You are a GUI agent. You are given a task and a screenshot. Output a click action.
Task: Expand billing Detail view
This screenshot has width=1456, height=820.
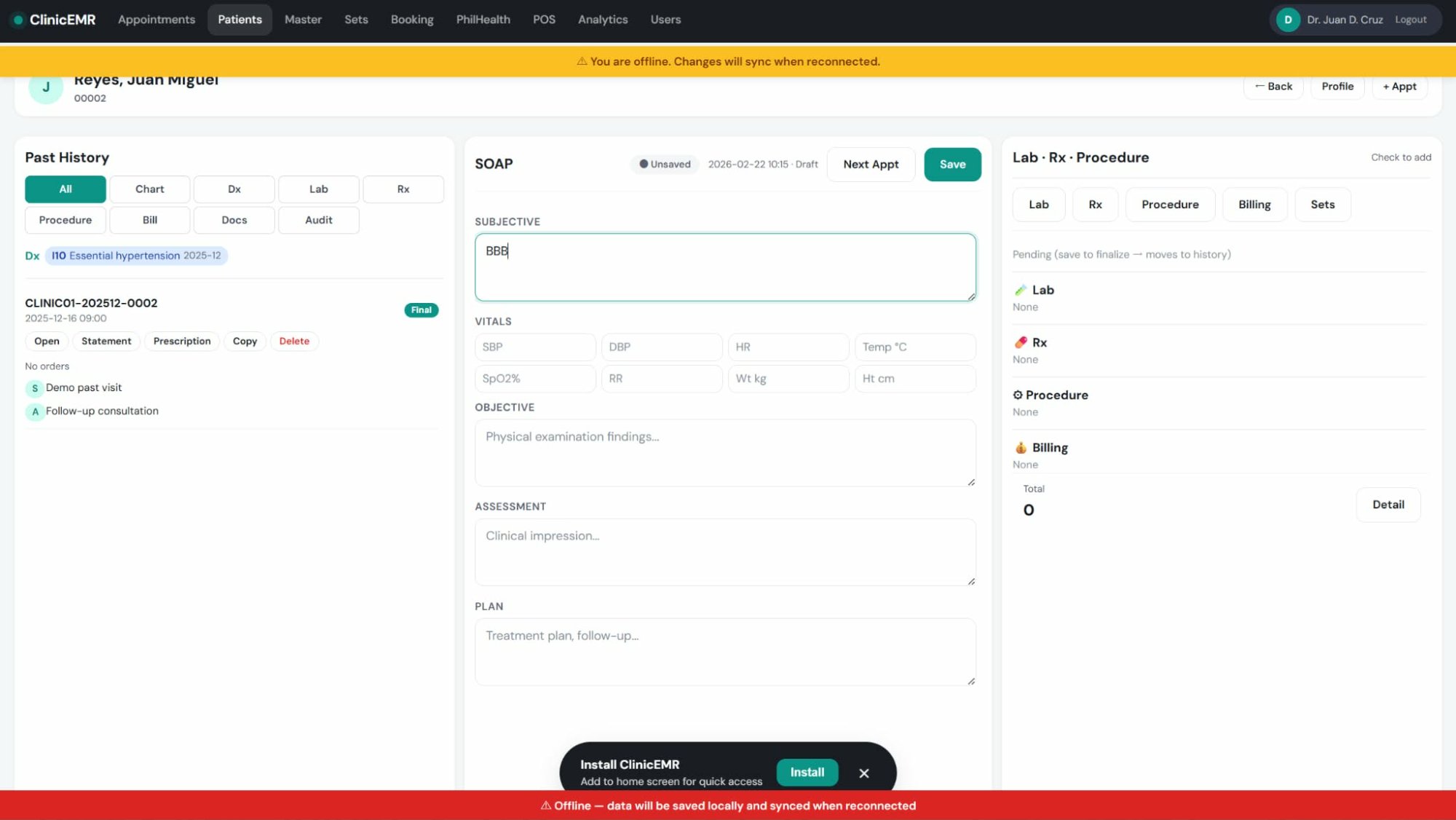(1388, 505)
